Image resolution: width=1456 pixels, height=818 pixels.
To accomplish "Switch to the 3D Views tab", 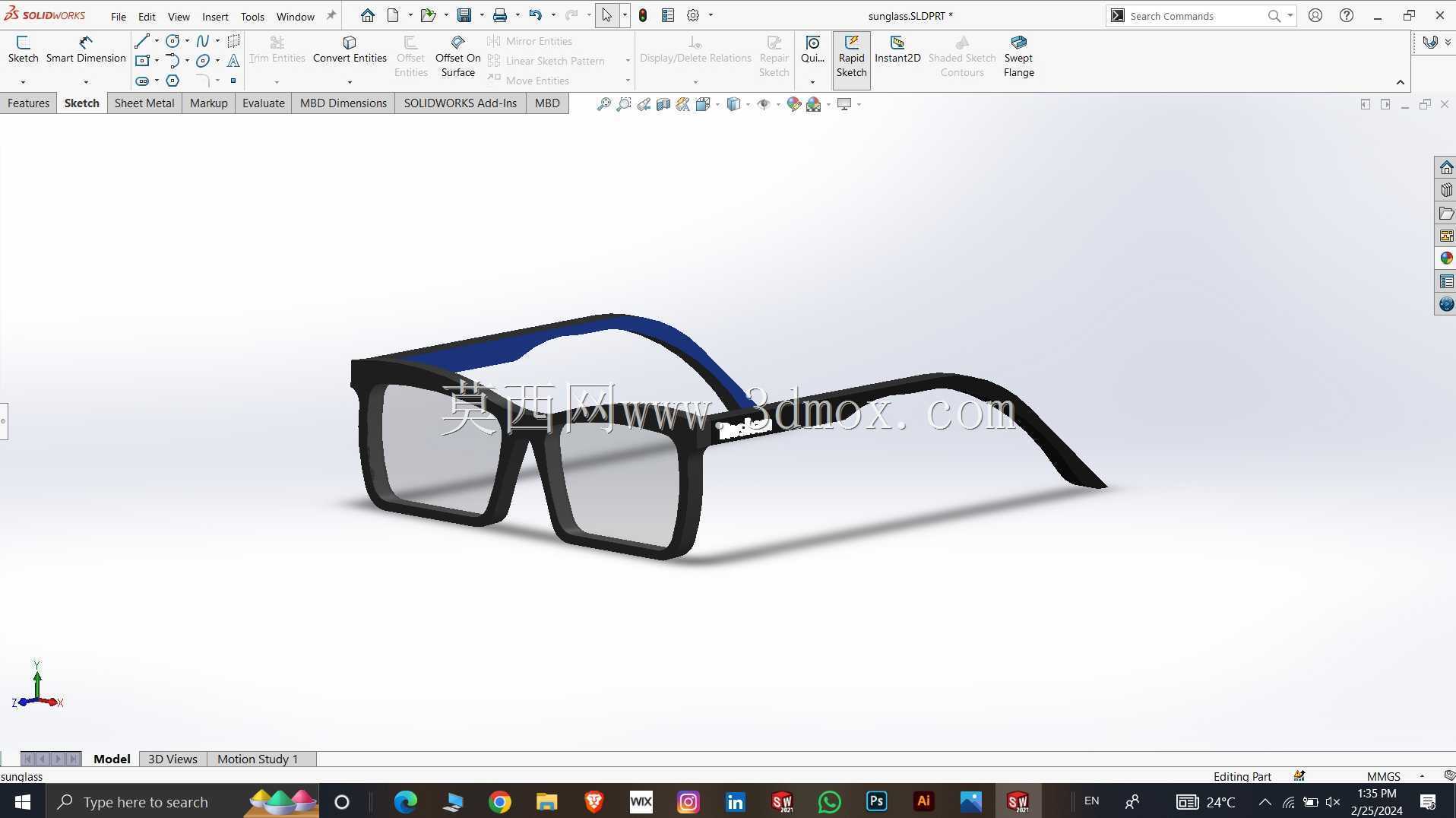I will [x=173, y=759].
